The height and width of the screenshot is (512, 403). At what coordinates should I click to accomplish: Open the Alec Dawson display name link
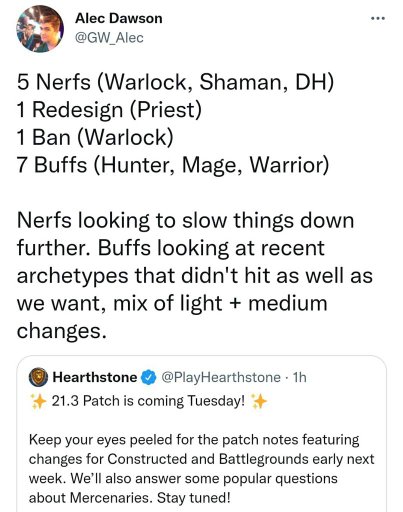119,18
